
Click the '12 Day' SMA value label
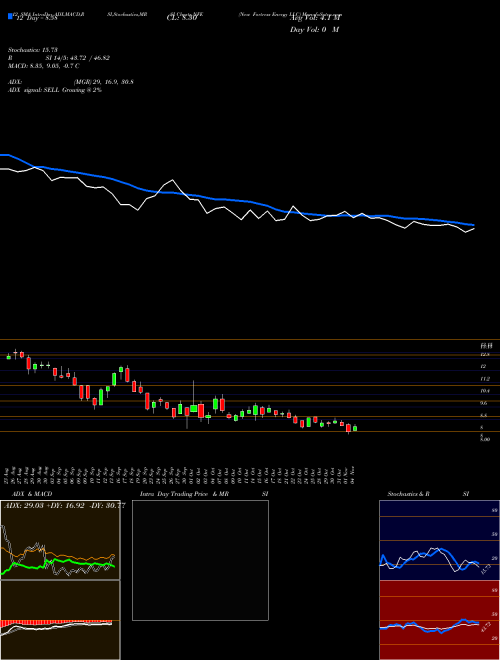pos(35,19)
